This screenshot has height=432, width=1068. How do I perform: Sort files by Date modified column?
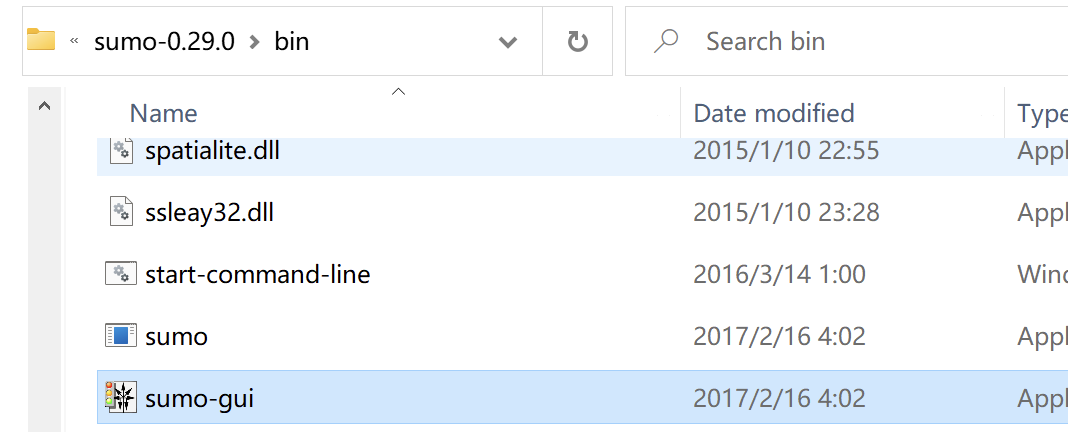click(773, 113)
